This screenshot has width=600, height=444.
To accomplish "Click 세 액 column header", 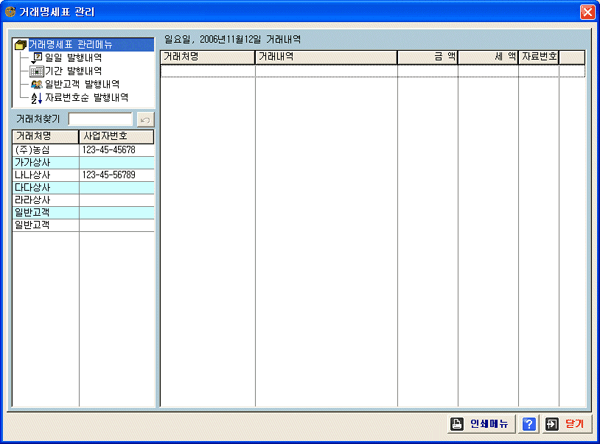I will click(x=488, y=57).
